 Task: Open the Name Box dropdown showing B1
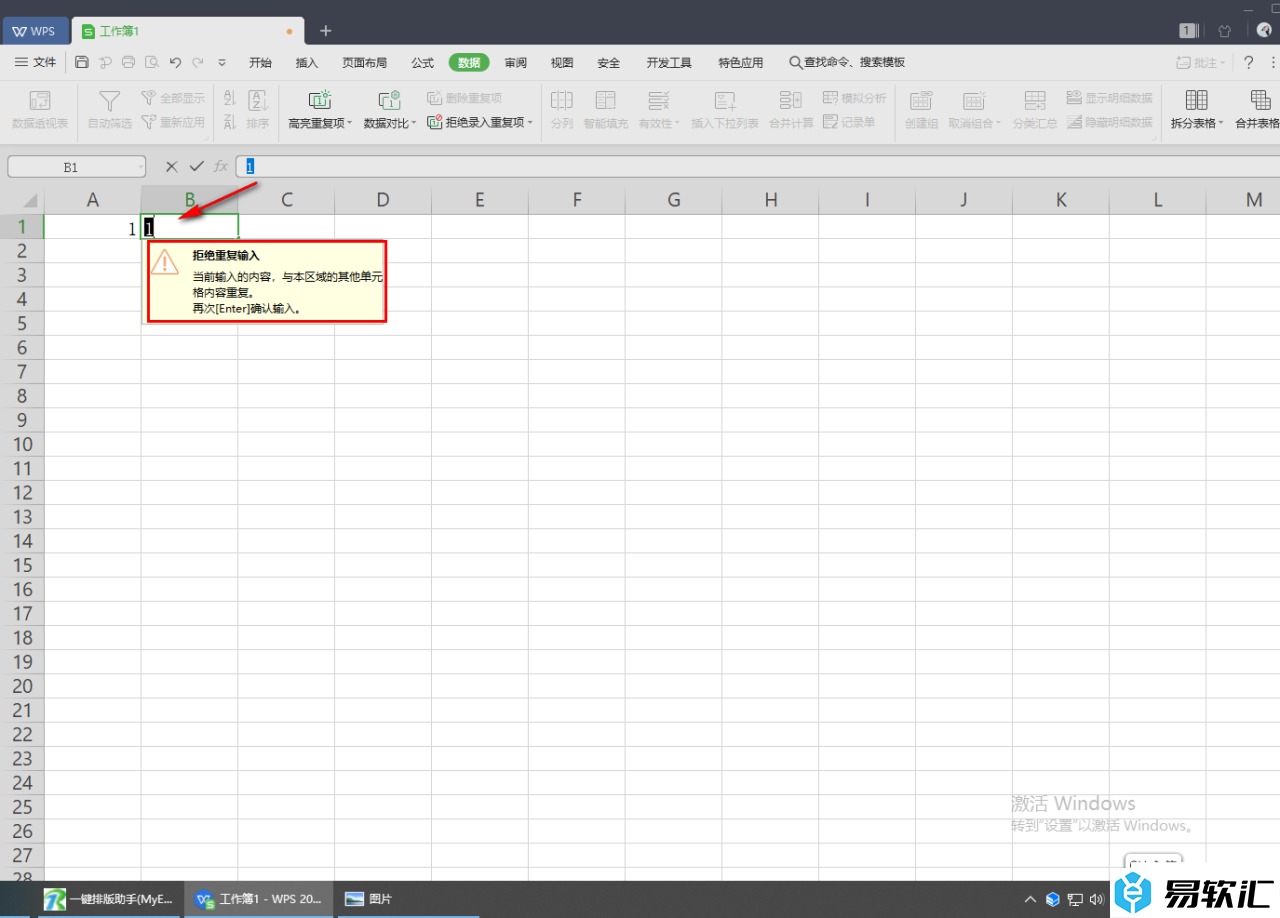[x=141, y=167]
